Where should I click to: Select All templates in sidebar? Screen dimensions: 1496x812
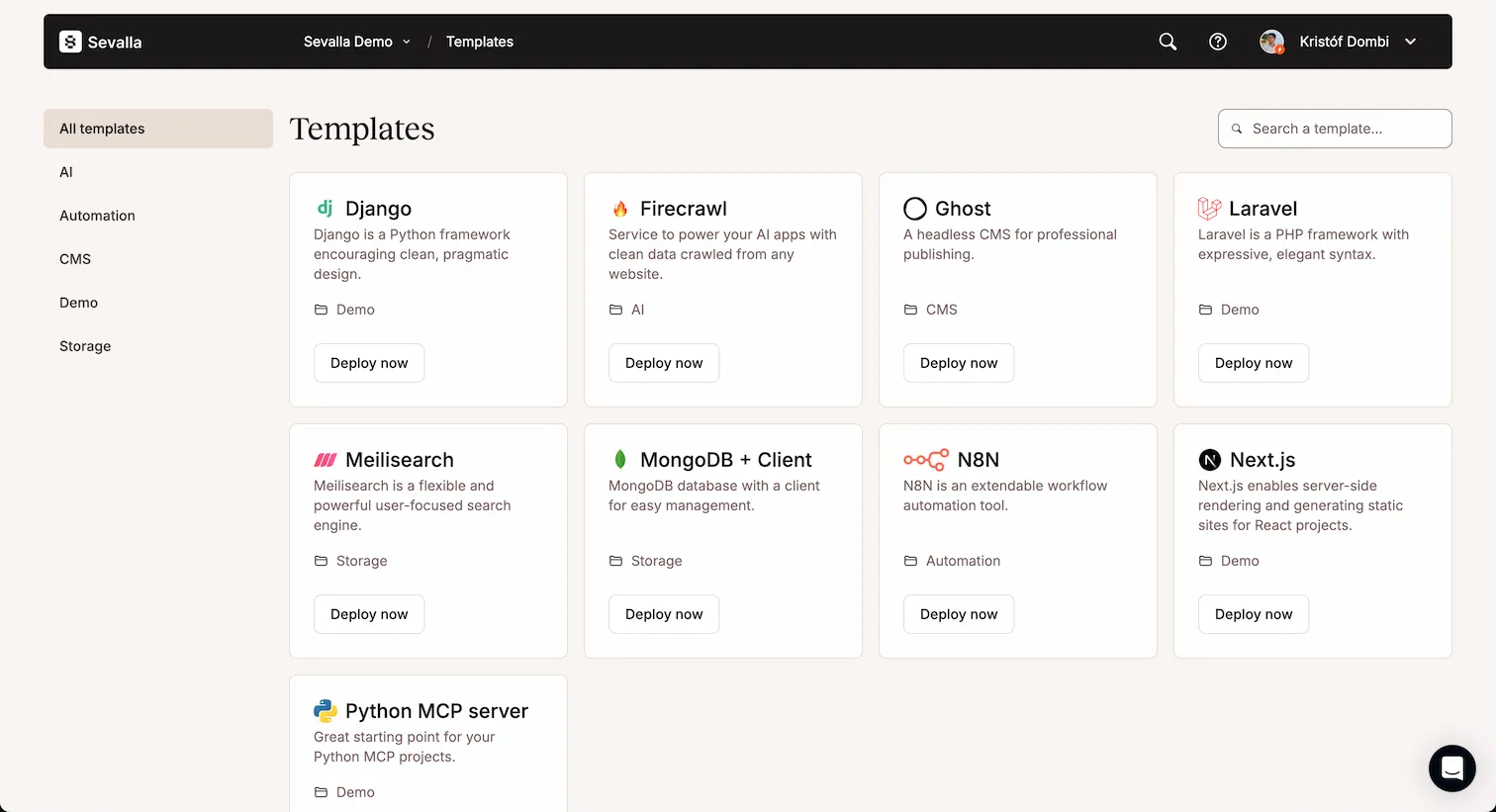[x=158, y=129]
